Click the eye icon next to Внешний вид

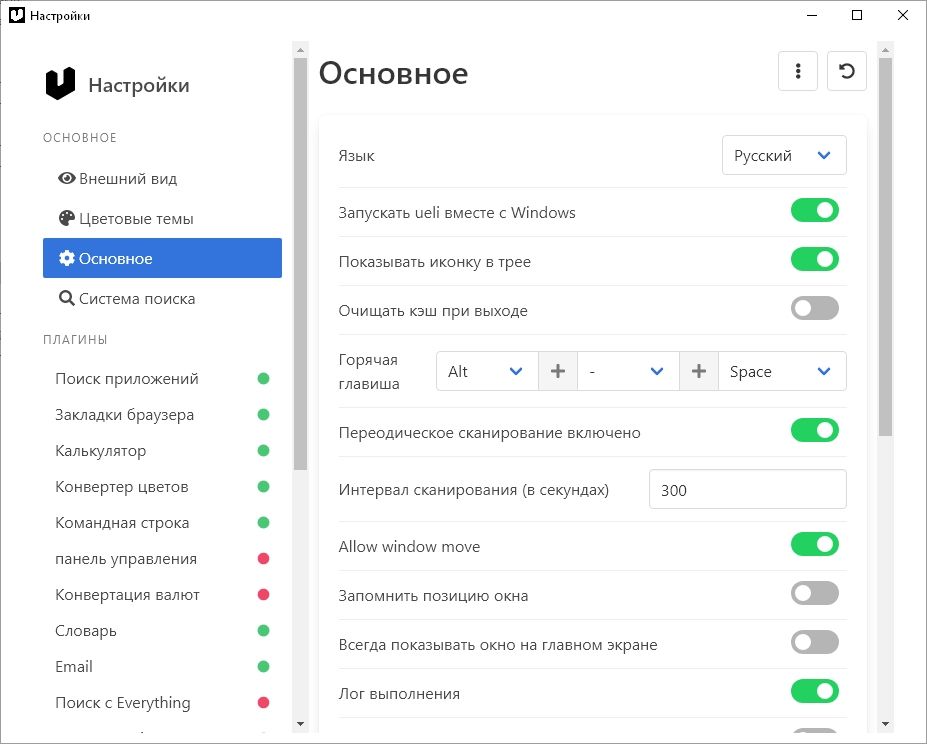pos(67,179)
